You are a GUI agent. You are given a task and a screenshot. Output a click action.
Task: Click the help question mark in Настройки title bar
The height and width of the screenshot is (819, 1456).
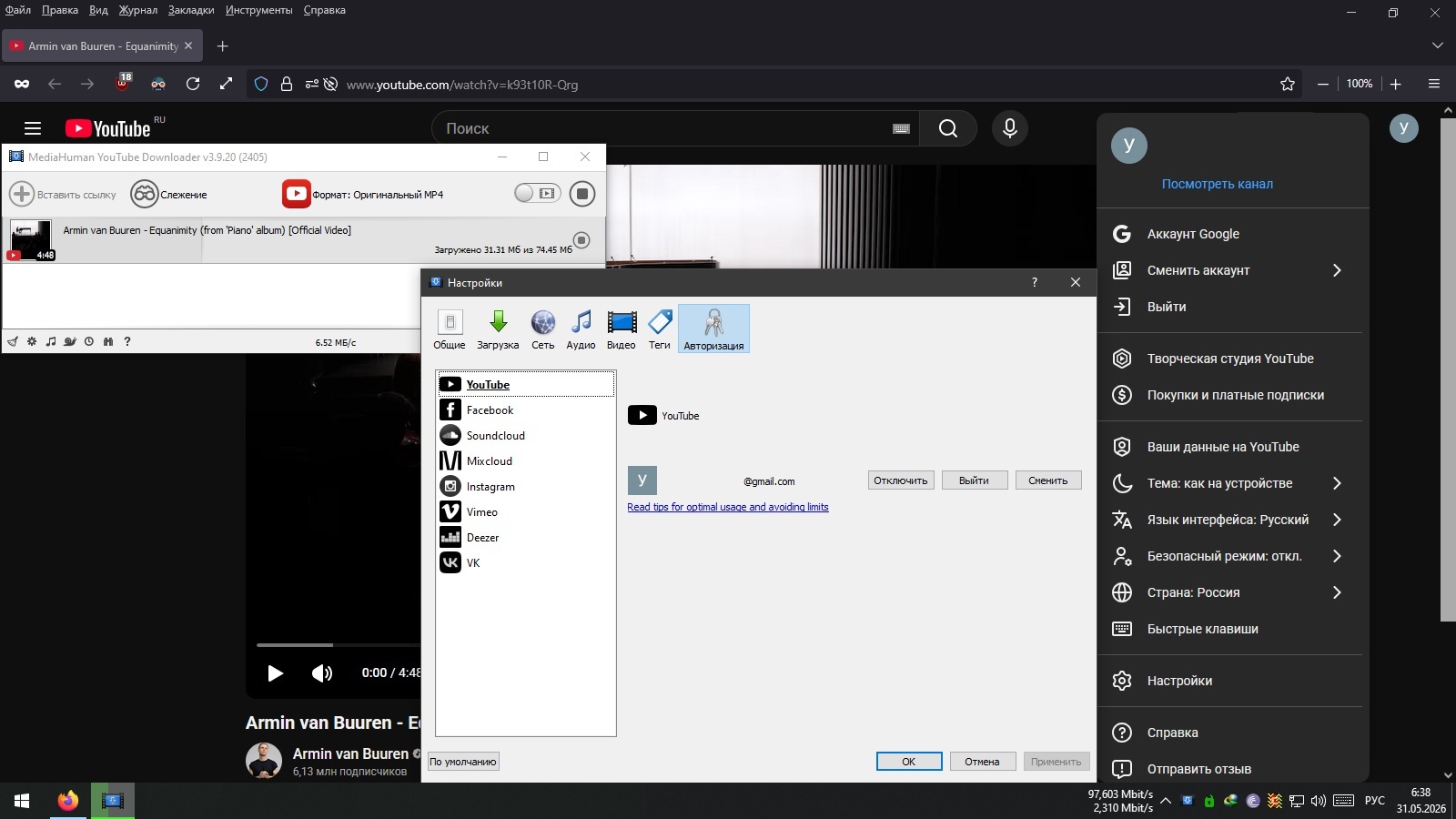coord(1035,282)
